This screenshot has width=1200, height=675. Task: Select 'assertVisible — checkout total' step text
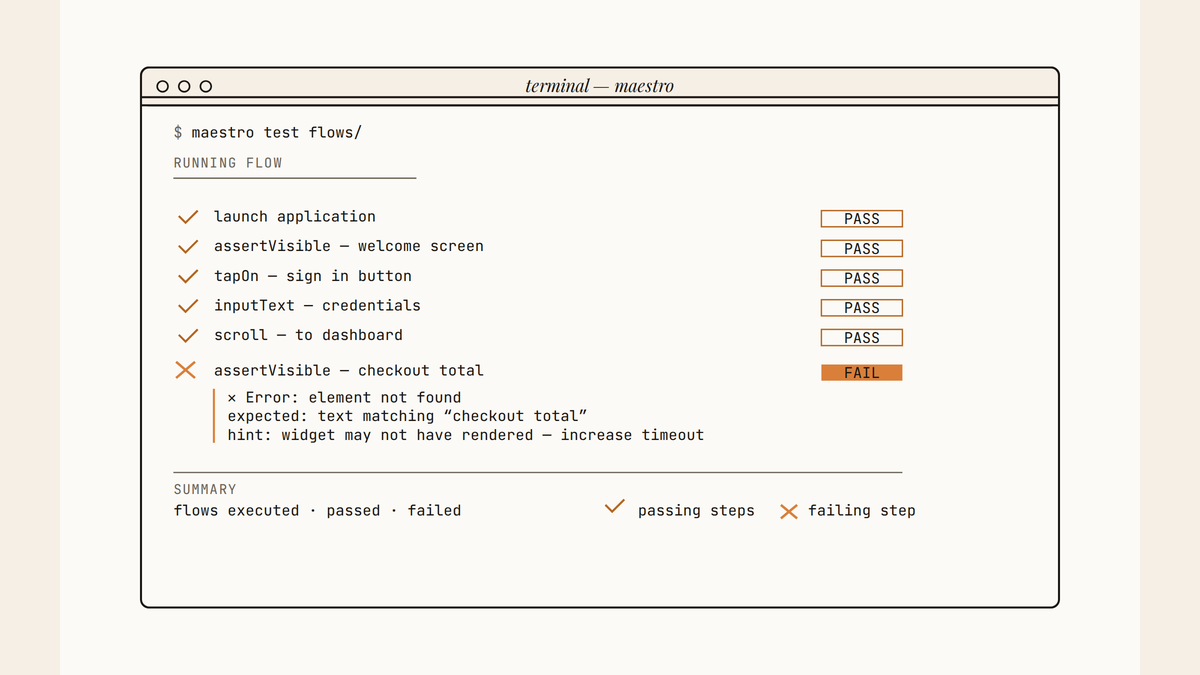(349, 371)
